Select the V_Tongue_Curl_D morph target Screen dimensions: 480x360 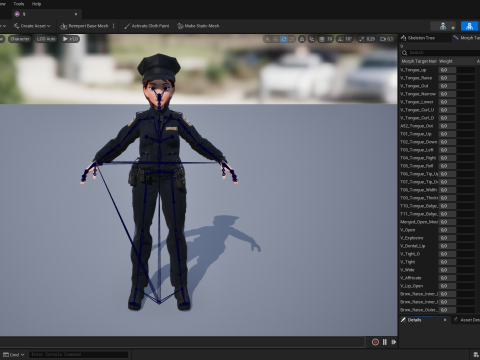(x=417, y=118)
